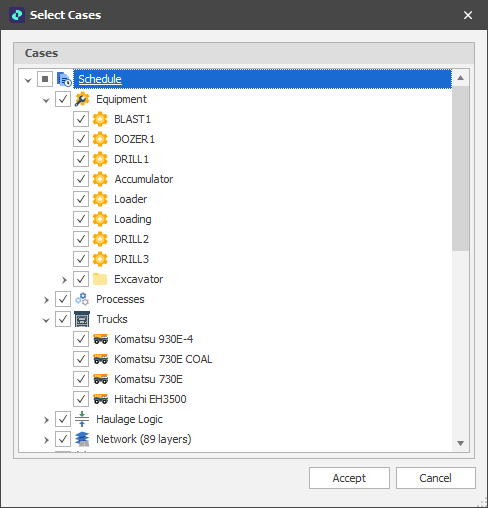Click the Loader gear icon
The width and height of the screenshot is (488, 508).
click(x=100, y=199)
